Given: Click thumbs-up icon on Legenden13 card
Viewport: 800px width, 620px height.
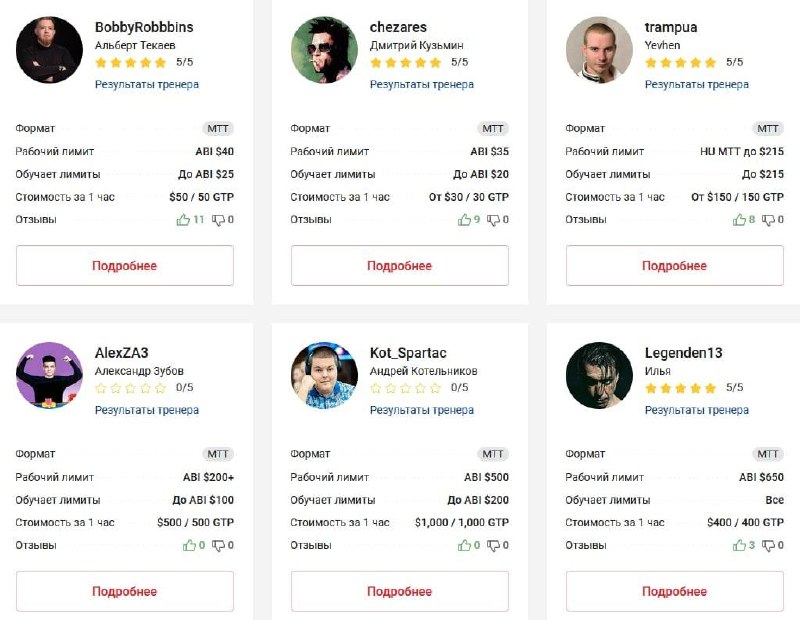Looking at the screenshot, I should [x=739, y=545].
